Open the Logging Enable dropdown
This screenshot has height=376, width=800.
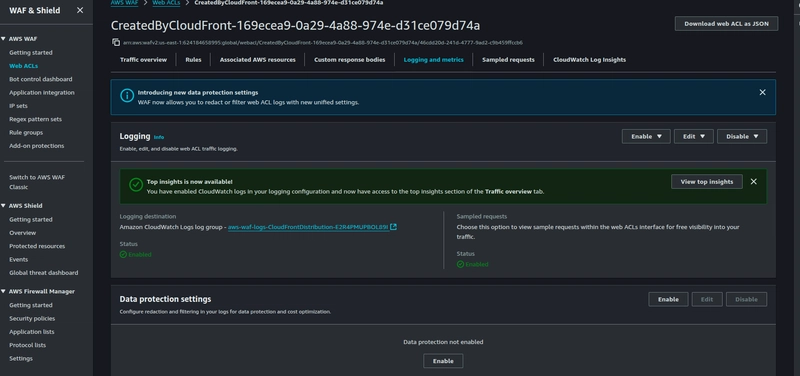click(646, 136)
